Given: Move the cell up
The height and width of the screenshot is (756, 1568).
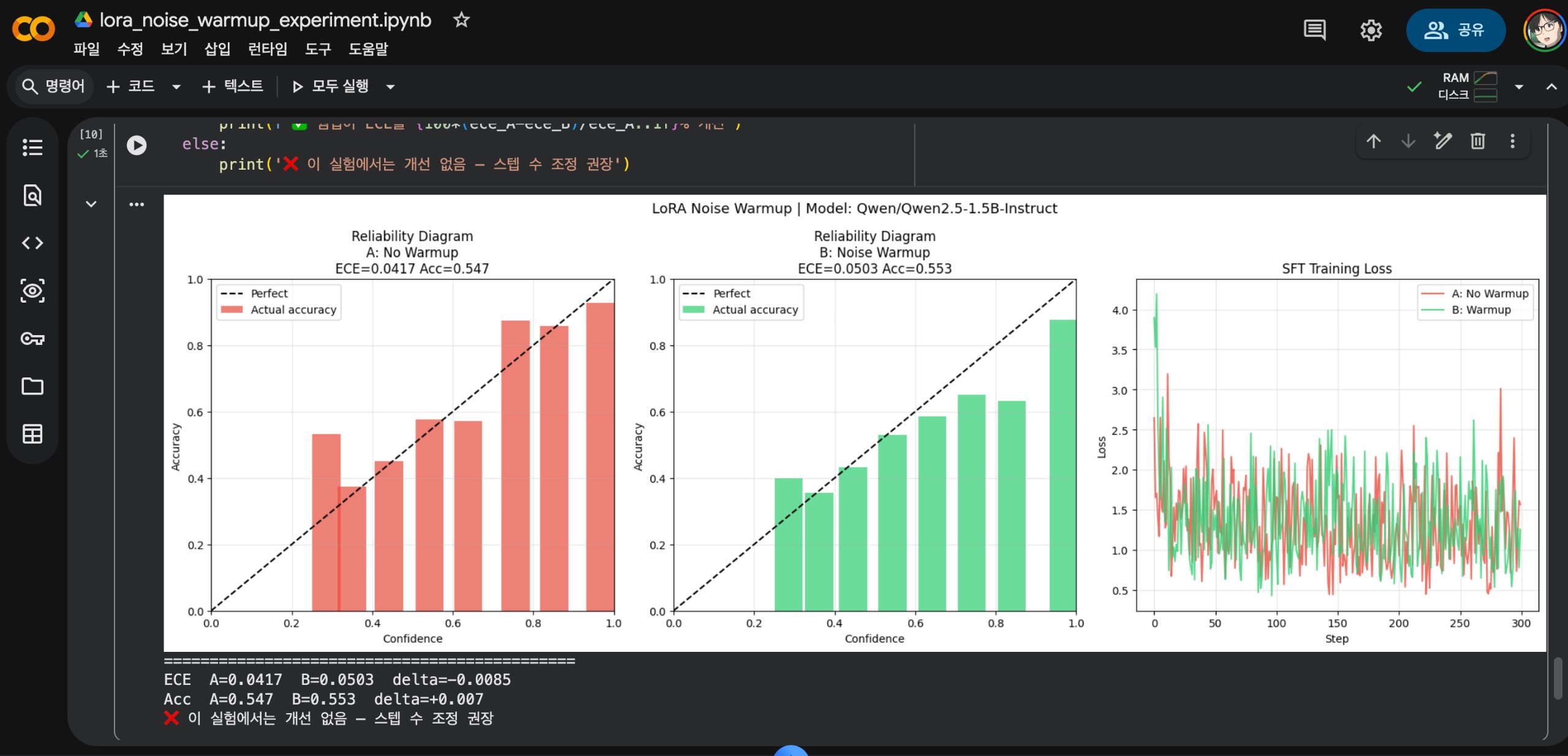Looking at the screenshot, I should pos(1373,142).
